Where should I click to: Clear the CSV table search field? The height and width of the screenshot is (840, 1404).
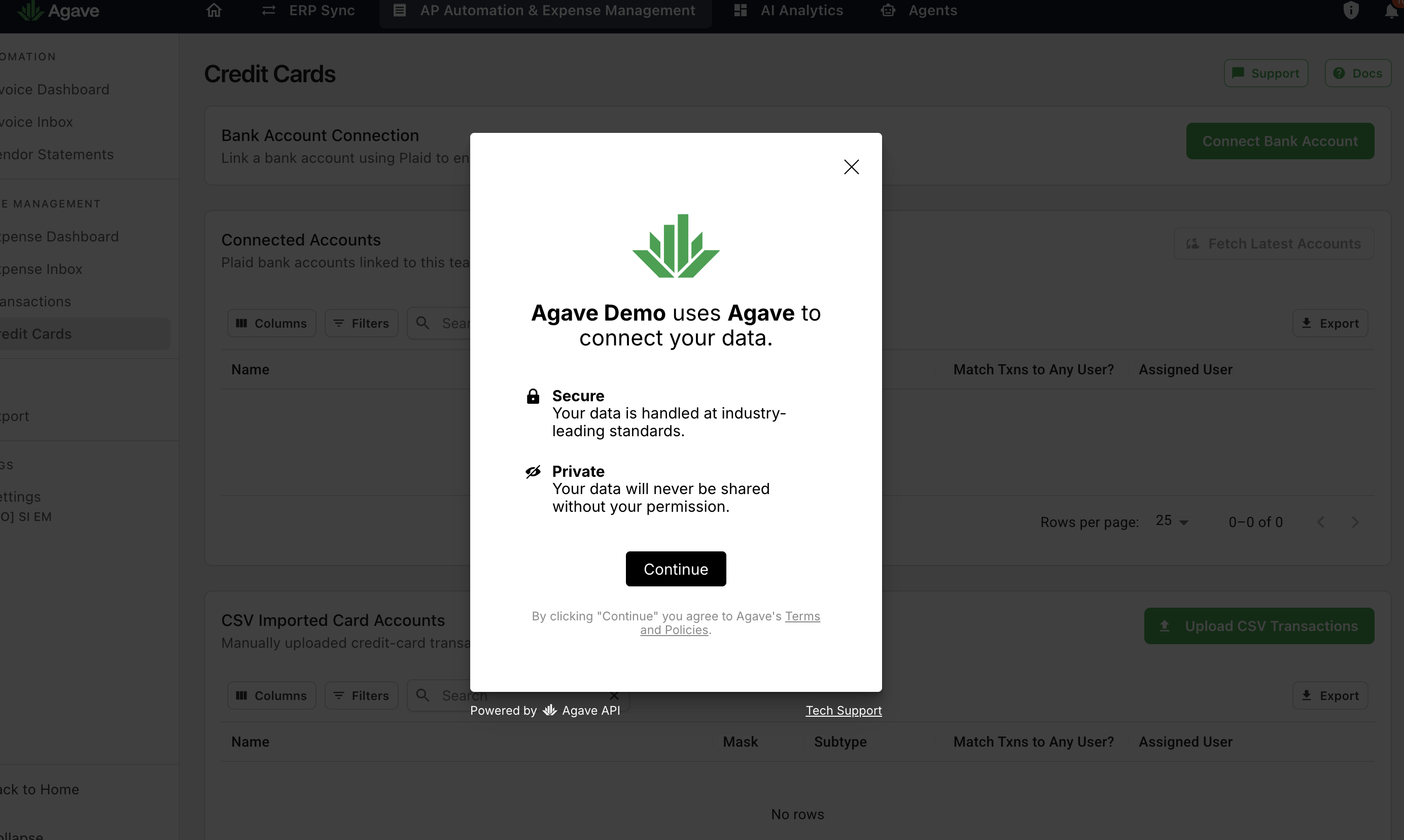coord(614,695)
